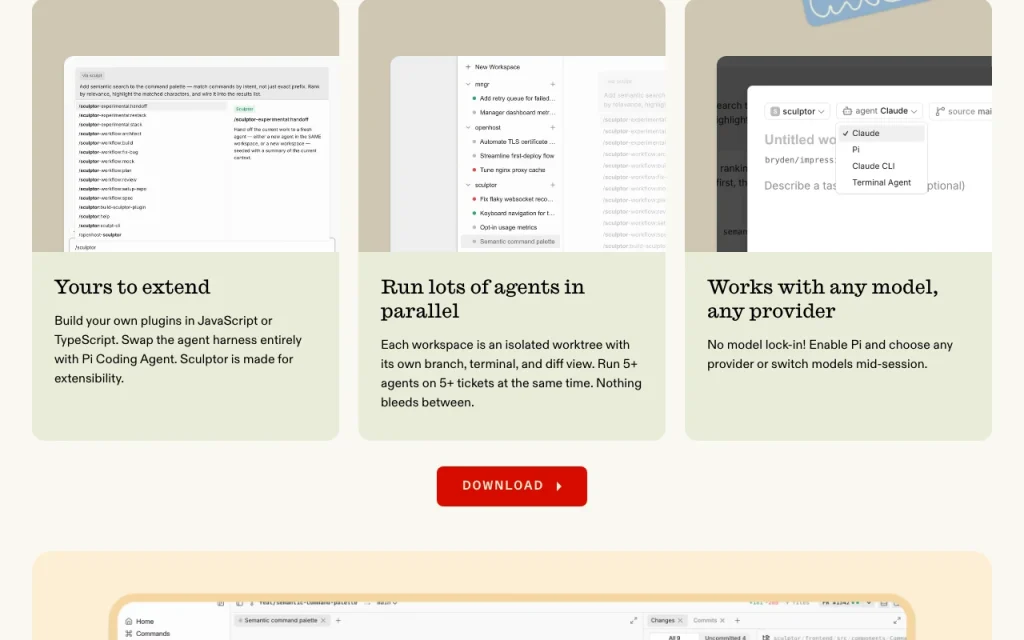Click the '/sculptor' command palette input
This screenshot has height=640, width=1024.
[202, 248]
